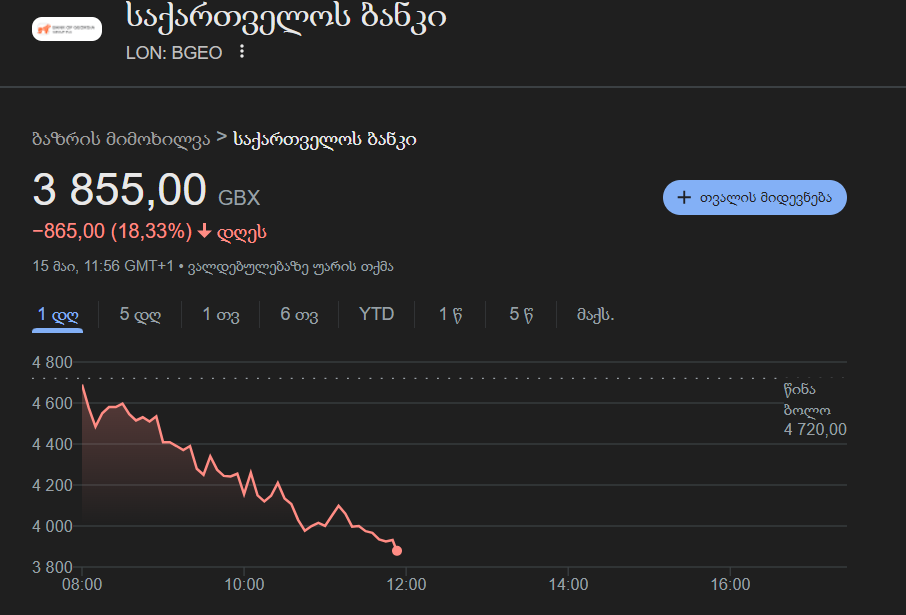Screen dimensions: 906x615
Task: Select the მაქს. range tab
Action: [x=595, y=314]
